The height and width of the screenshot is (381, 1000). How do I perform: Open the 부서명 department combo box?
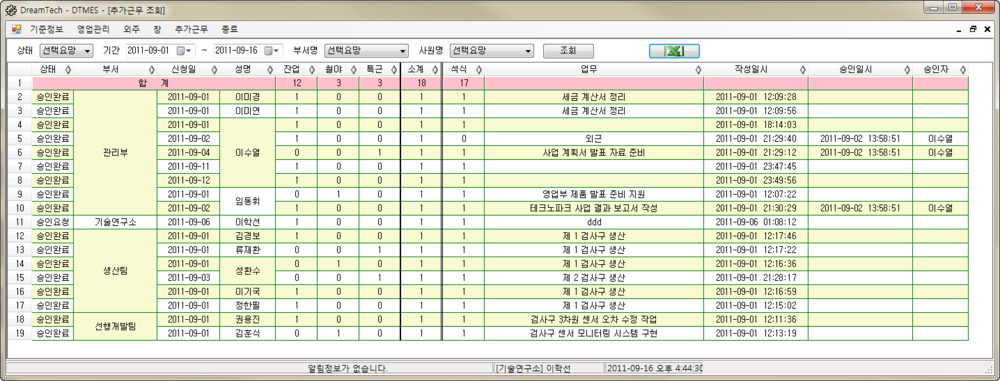[366, 51]
